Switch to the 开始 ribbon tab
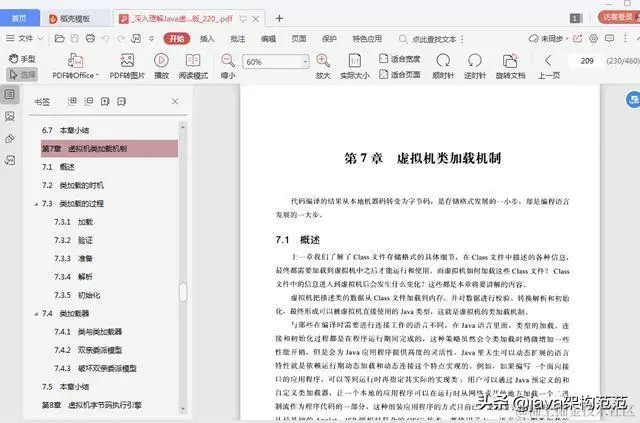The width and height of the screenshot is (640, 423). pos(177,39)
